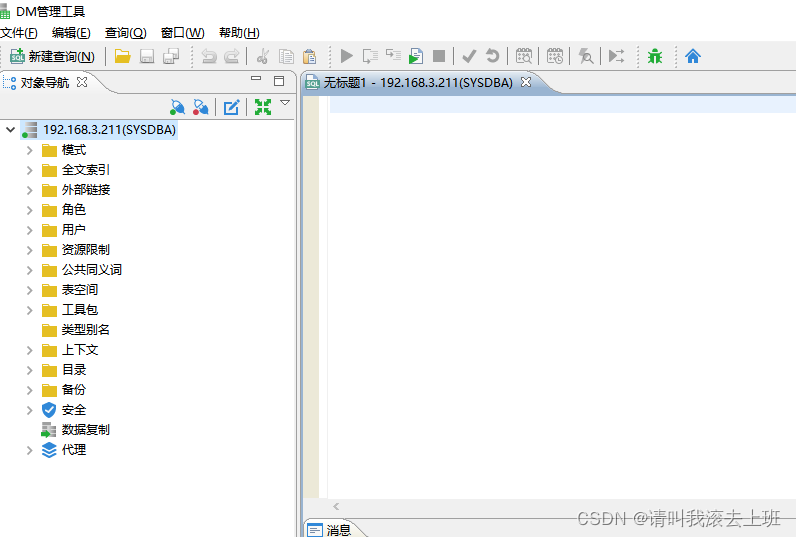
Task: Commit with the checkmark icon
Action: point(469,56)
